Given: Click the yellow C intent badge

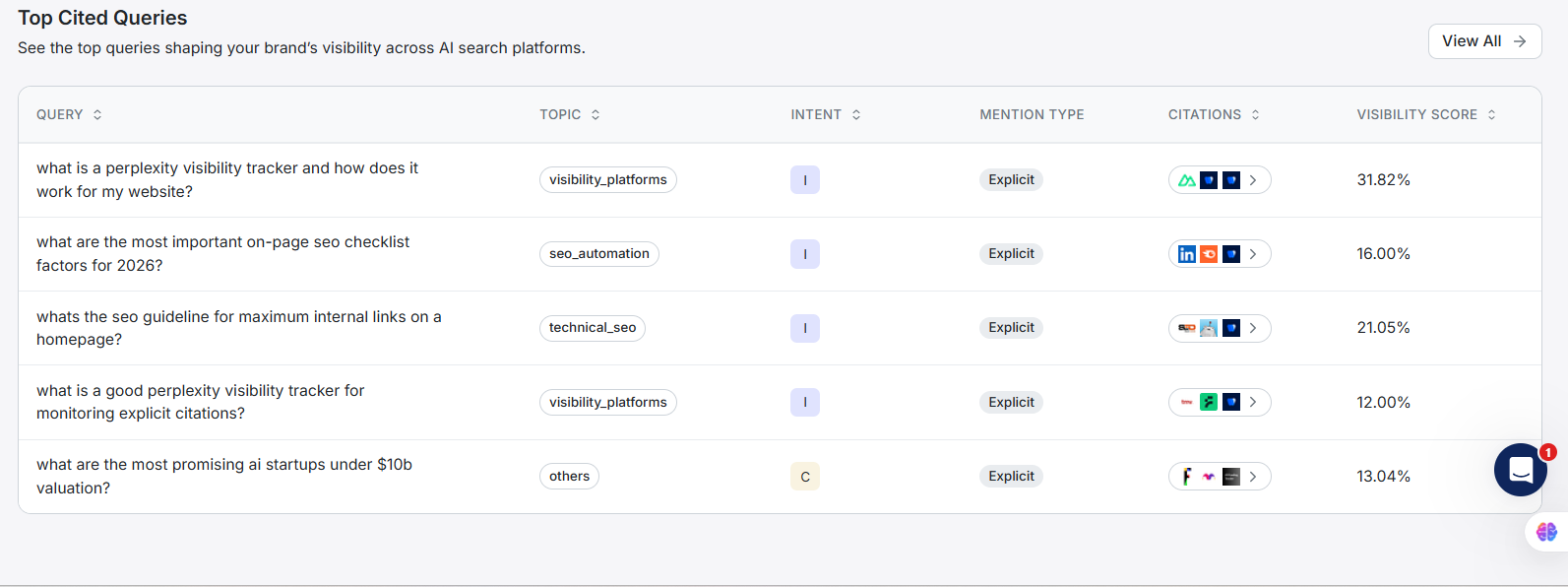Looking at the screenshot, I should [805, 477].
